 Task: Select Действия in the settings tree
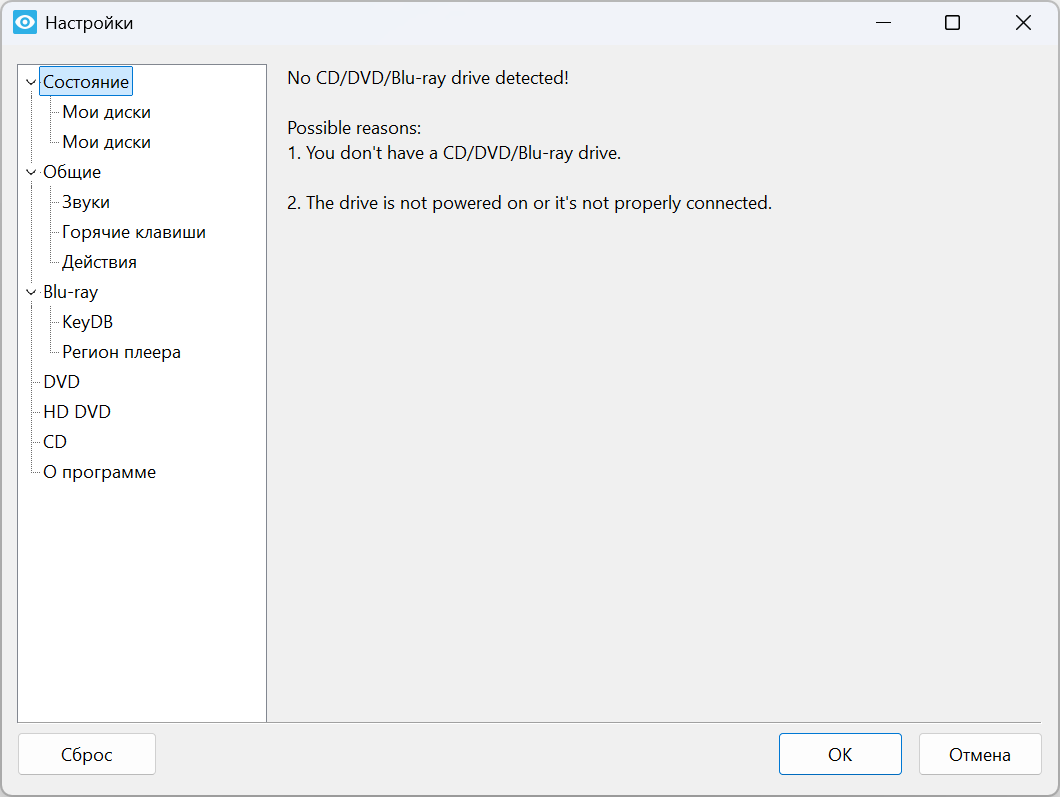99,262
